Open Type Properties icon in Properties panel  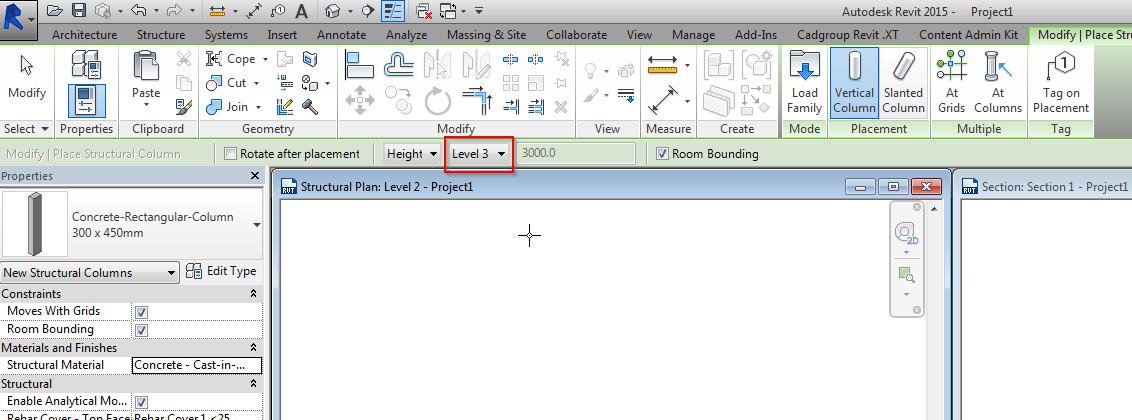click(x=87, y=65)
